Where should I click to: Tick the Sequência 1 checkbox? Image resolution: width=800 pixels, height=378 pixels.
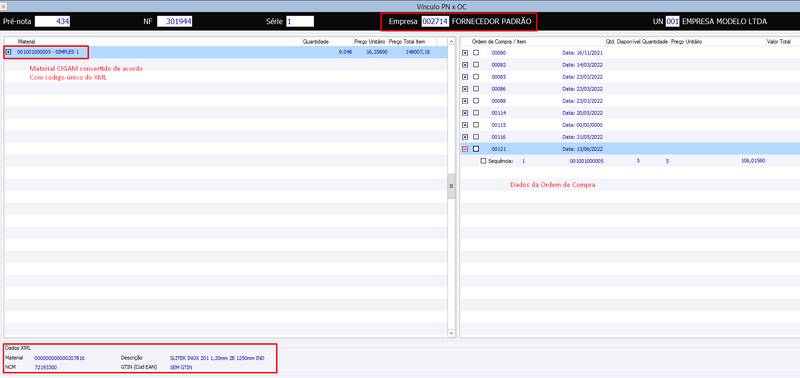[x=484, y=161]
